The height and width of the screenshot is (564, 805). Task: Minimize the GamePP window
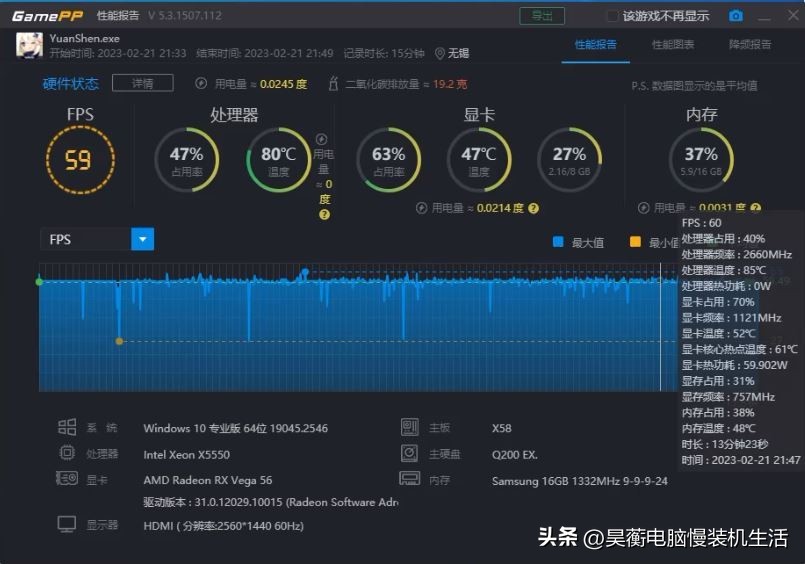tap(764, 18)
